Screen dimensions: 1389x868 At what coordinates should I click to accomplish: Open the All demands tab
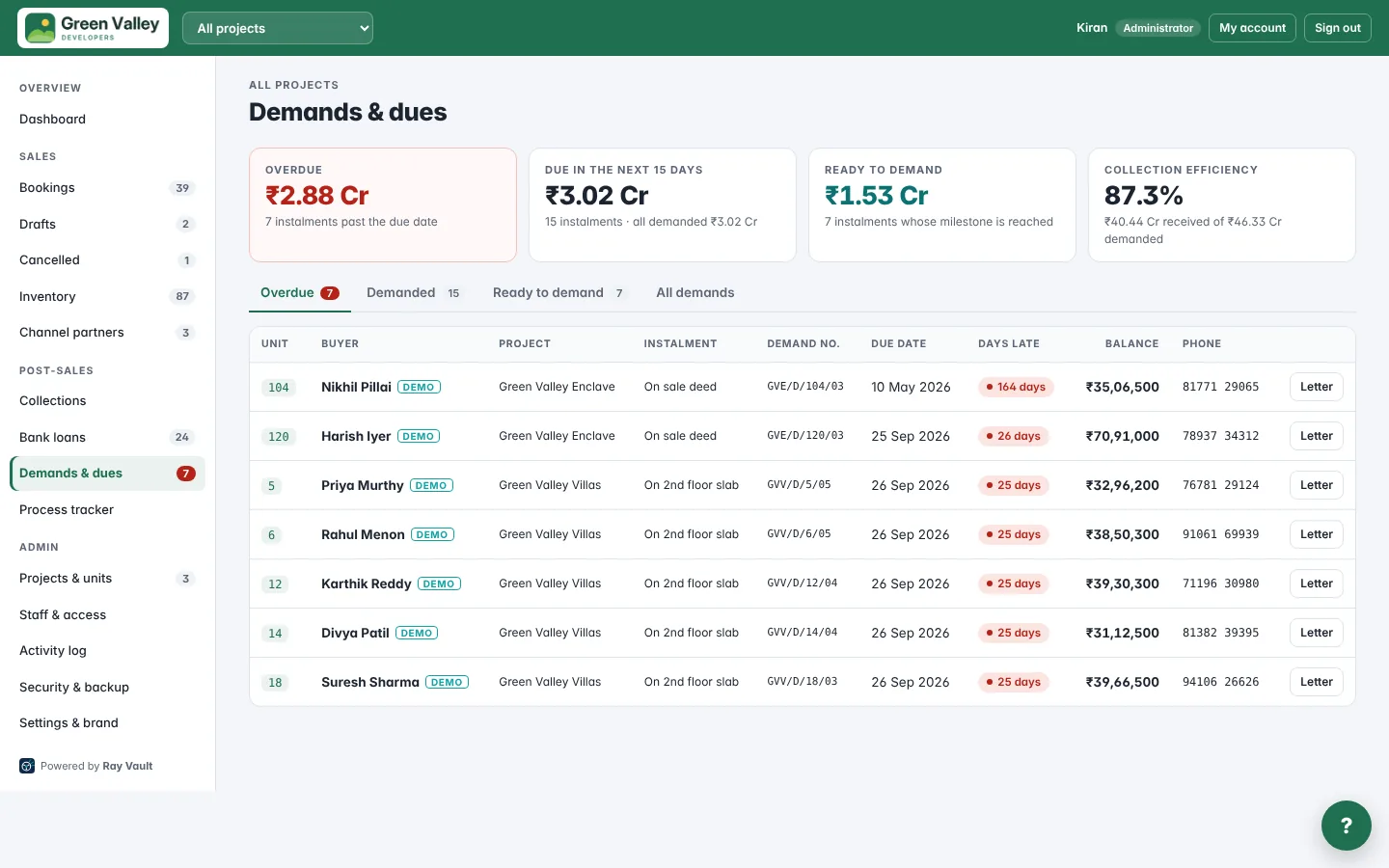(695, 293)
